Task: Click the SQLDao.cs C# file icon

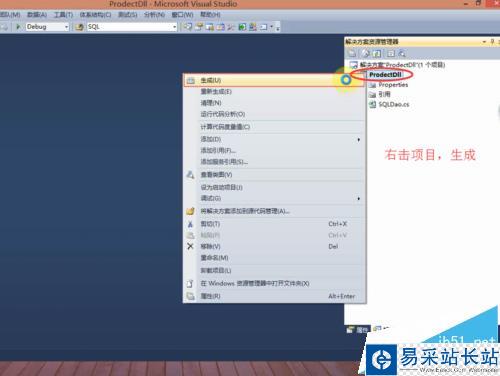Action: point(372,105)
